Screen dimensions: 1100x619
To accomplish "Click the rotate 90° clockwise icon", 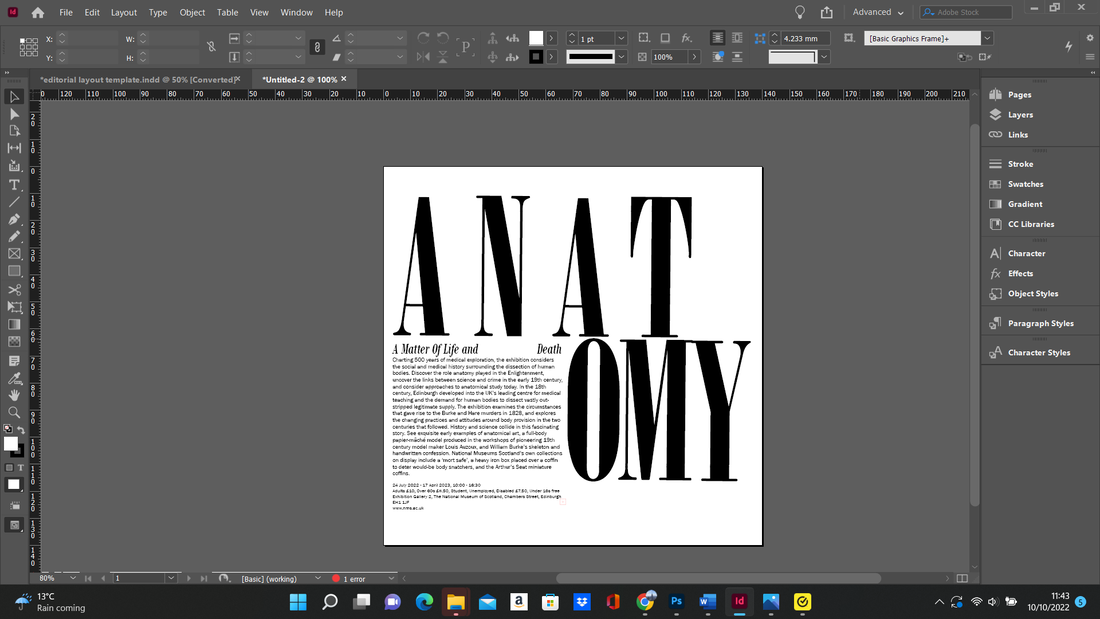I will coord(423,39).
